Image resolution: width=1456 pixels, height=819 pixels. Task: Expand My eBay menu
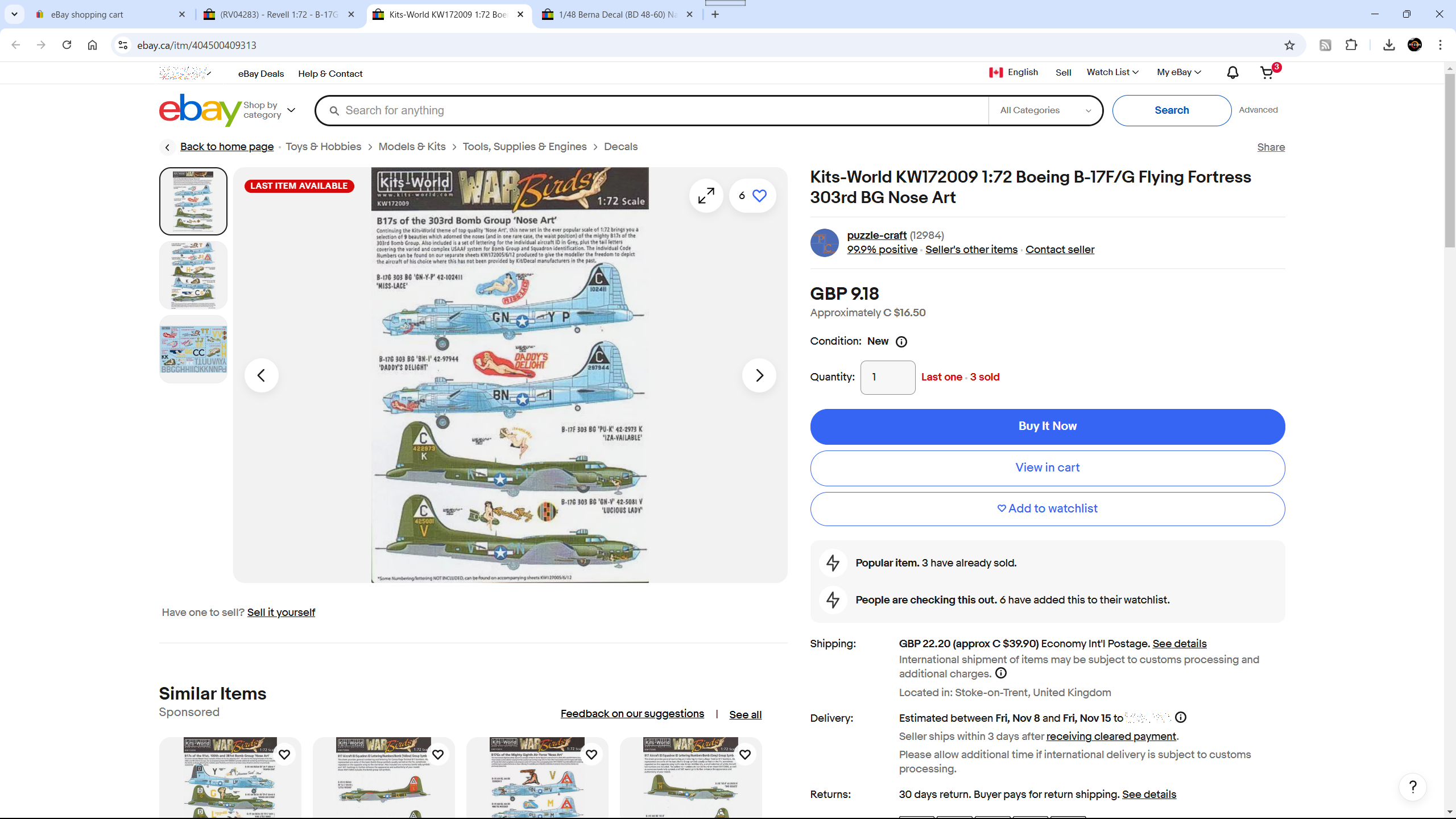pos(1179,72)
